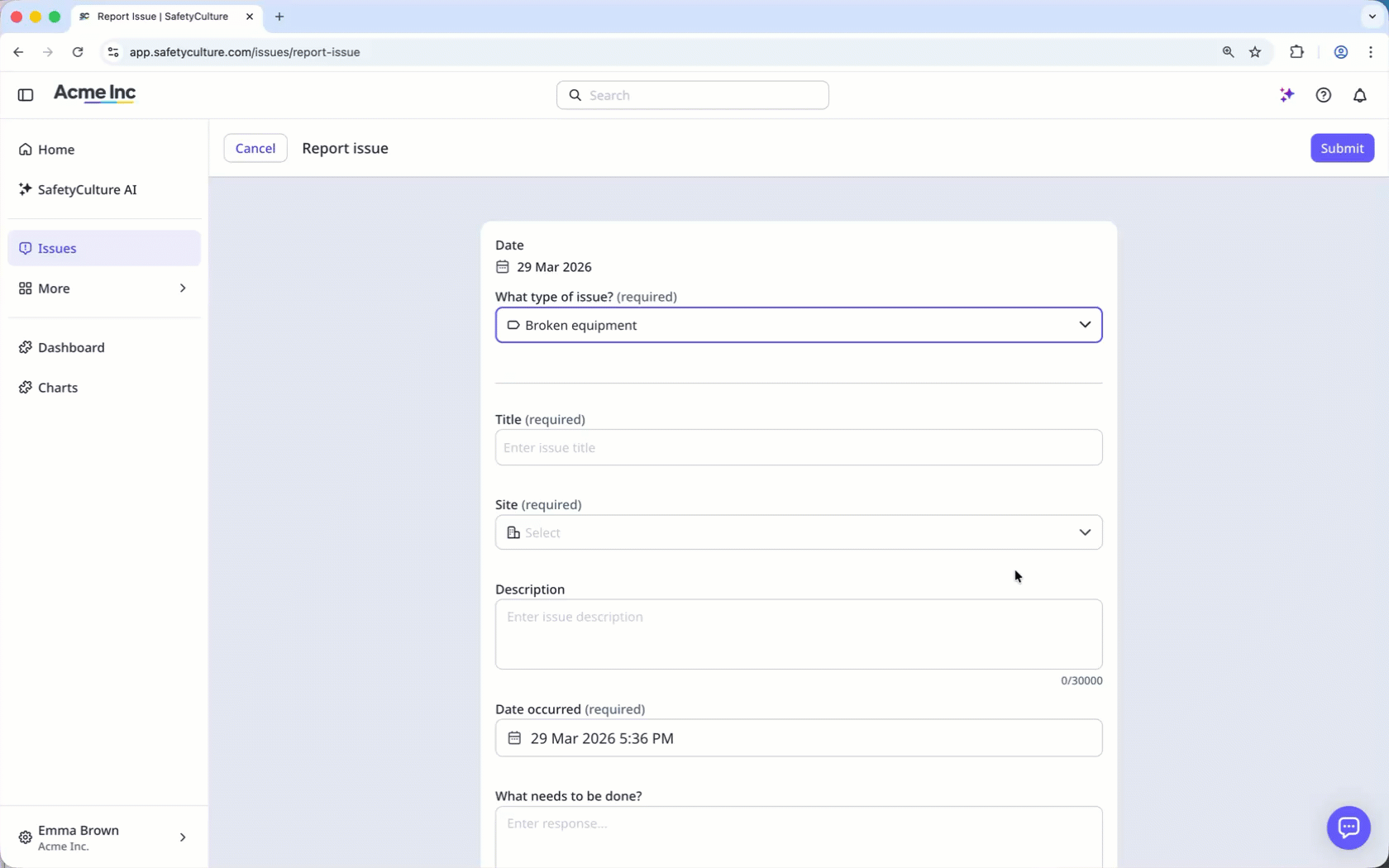Open browser extensions puzzle icon
Viewport: 1389px width, 868px height.
pyautogui.click(x=1296, y=52)
